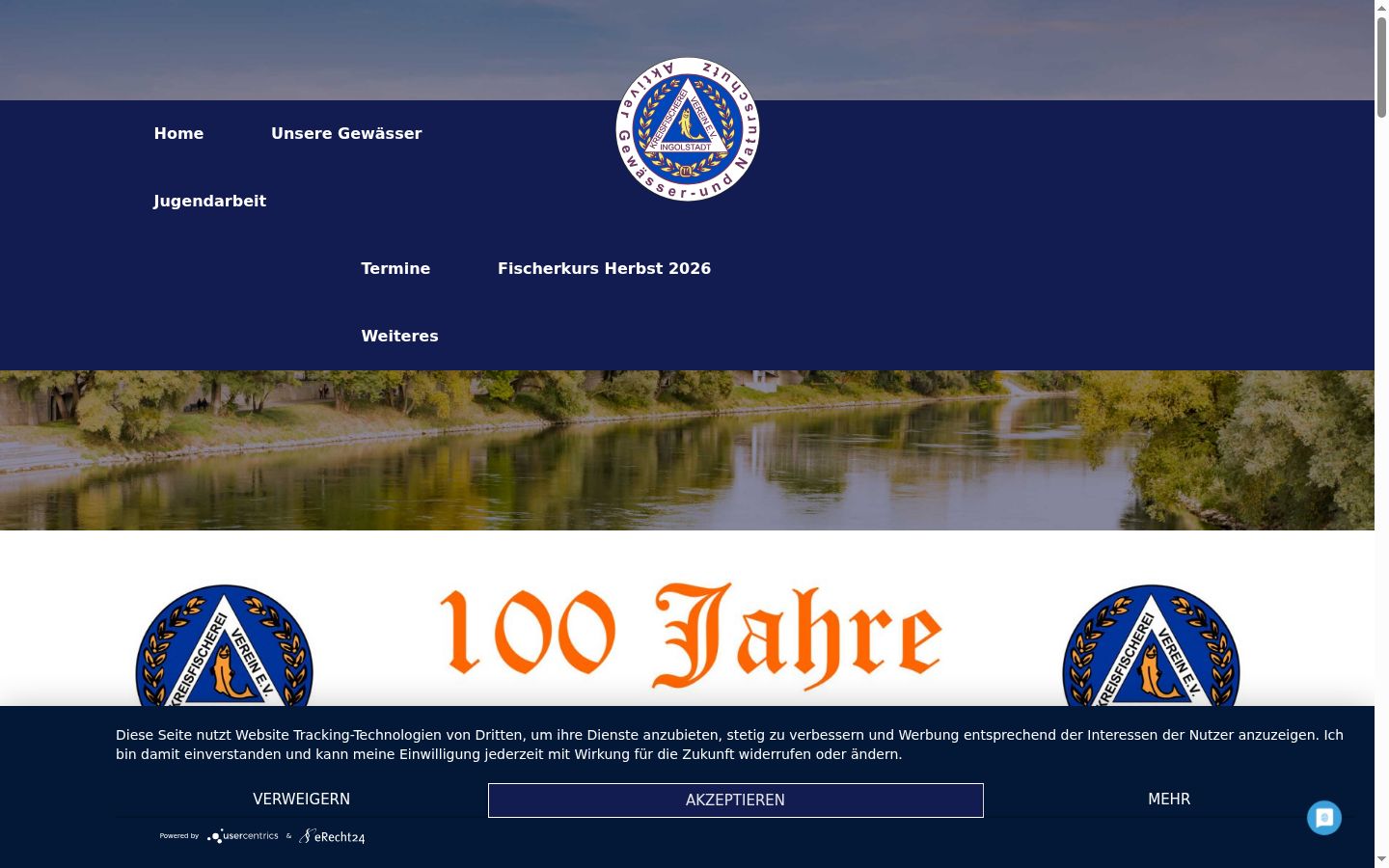Open Jugendarbeit menu item
This screenshot has width=1389, height=868.
point(209,201)
